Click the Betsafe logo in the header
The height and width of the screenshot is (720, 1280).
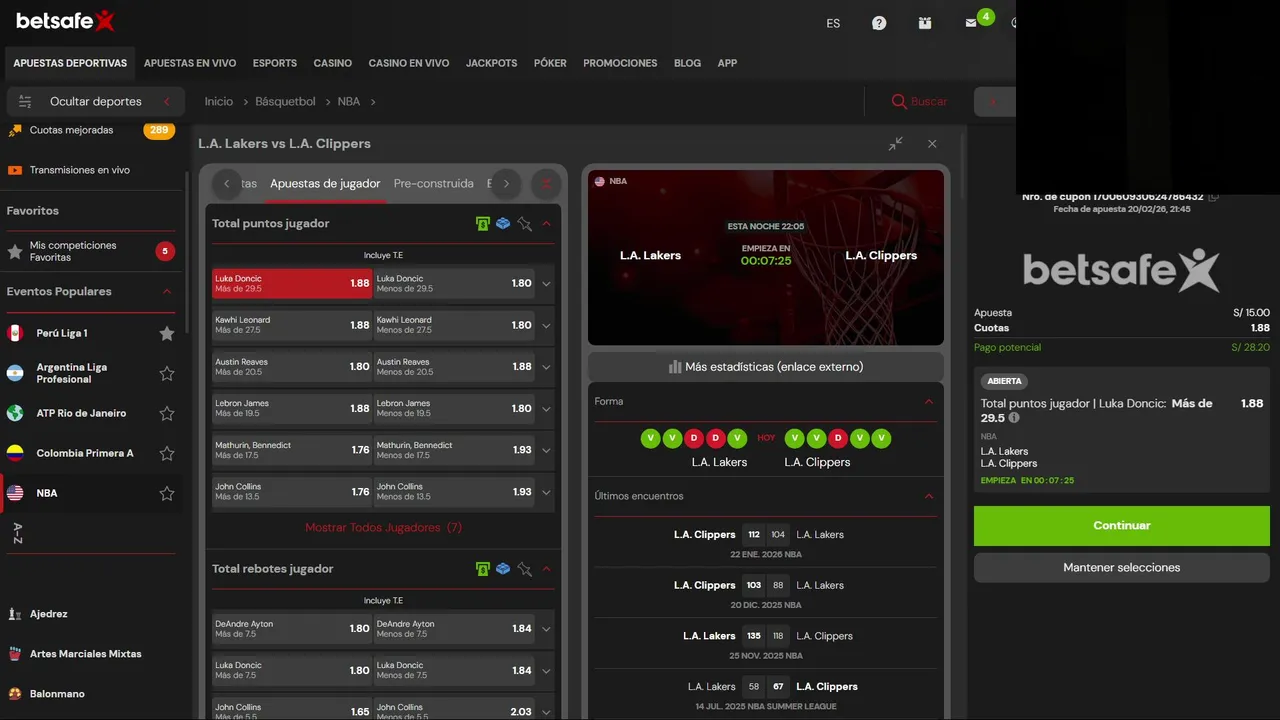(x=65, y=21)
